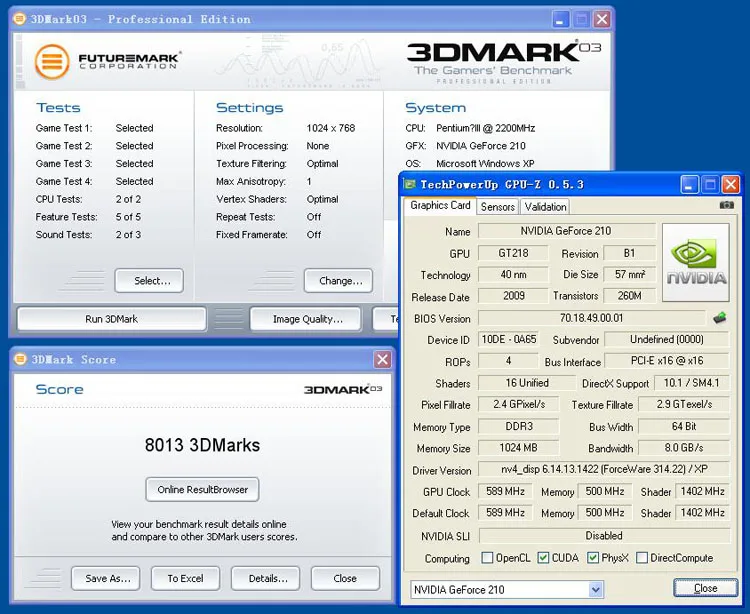The width and height of the screenshot is (750, 614).
Task: Click the Release Date value 2009
Action: 513,296
